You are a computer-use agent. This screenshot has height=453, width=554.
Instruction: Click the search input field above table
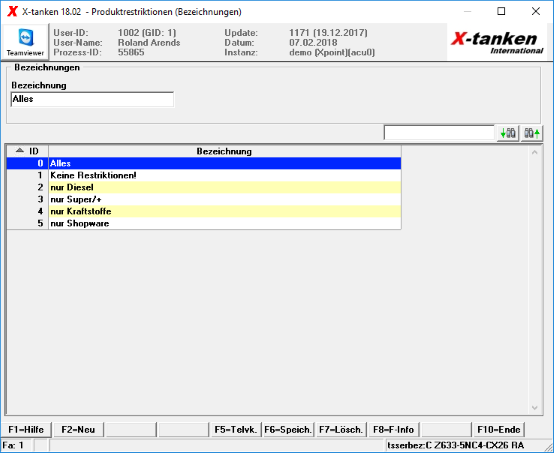tap(439, 133)
